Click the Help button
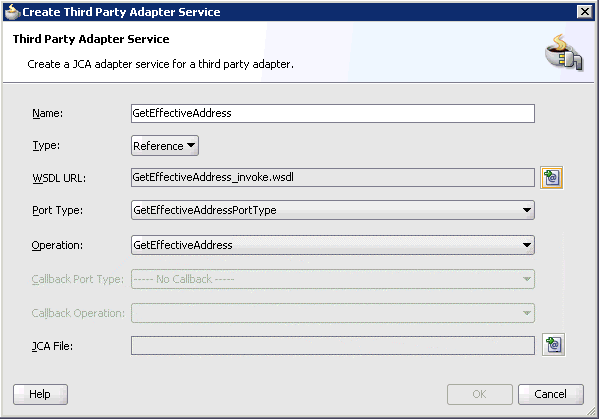The height and width of the screenshot is (419, 599). (40, 394)
